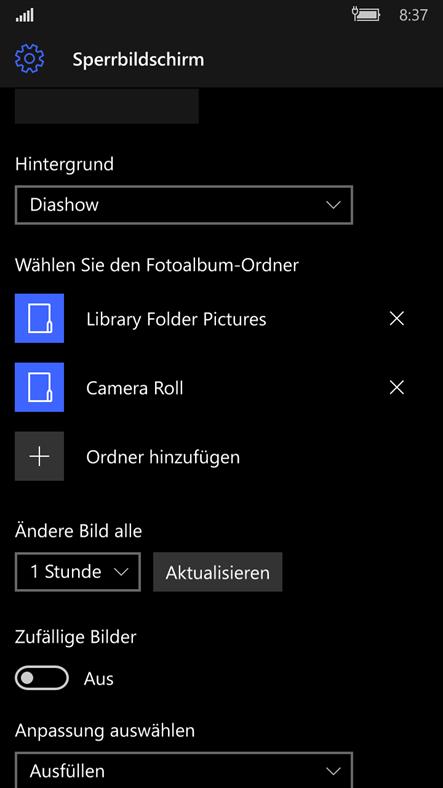Click the Aktualisieren button
This screenshot has height=788, width=443.
(x=217, y=572)
